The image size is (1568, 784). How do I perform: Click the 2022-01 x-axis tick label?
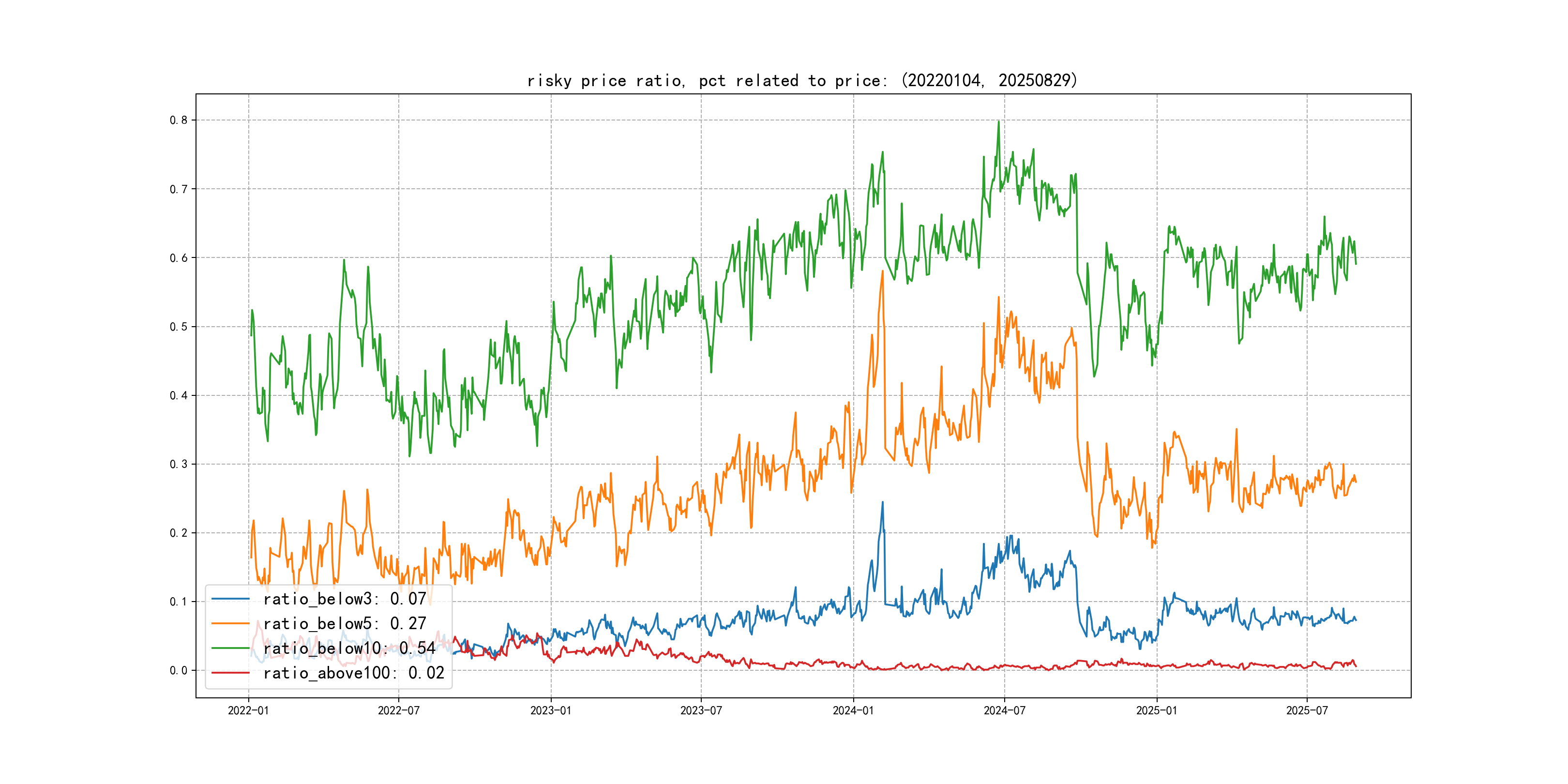[248, 710]
